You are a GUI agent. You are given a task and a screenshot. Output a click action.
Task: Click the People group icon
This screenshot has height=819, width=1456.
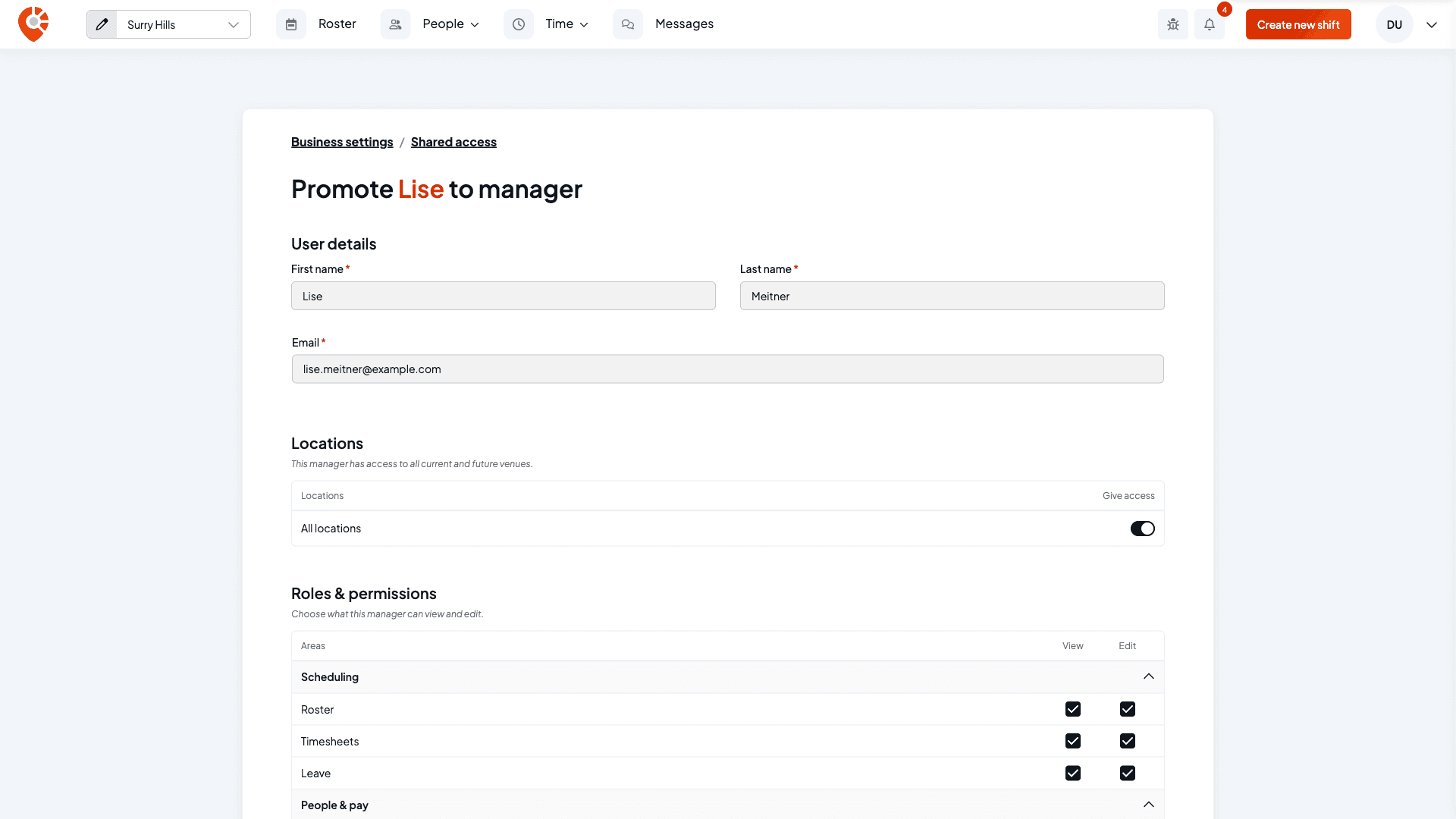(x=395, y=24)
